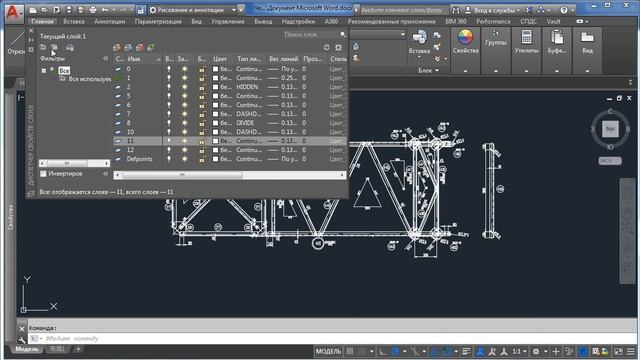
Task: Click the Поиск слоя search field
Action: click(x=310, y=35)
